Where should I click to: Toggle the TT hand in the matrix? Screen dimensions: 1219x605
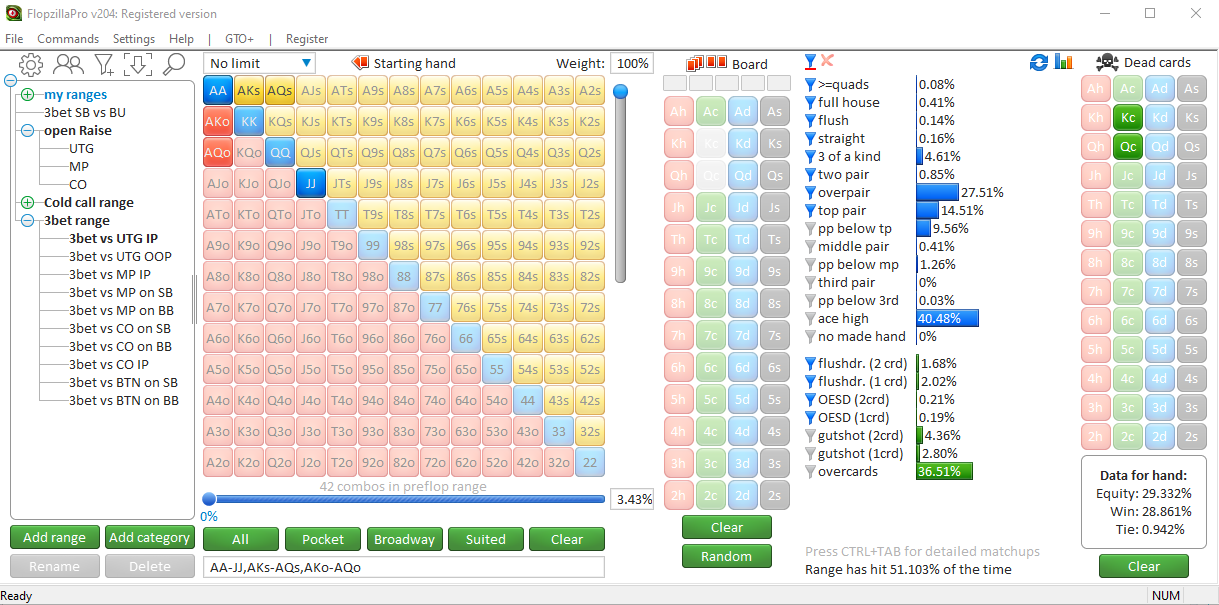342,214
